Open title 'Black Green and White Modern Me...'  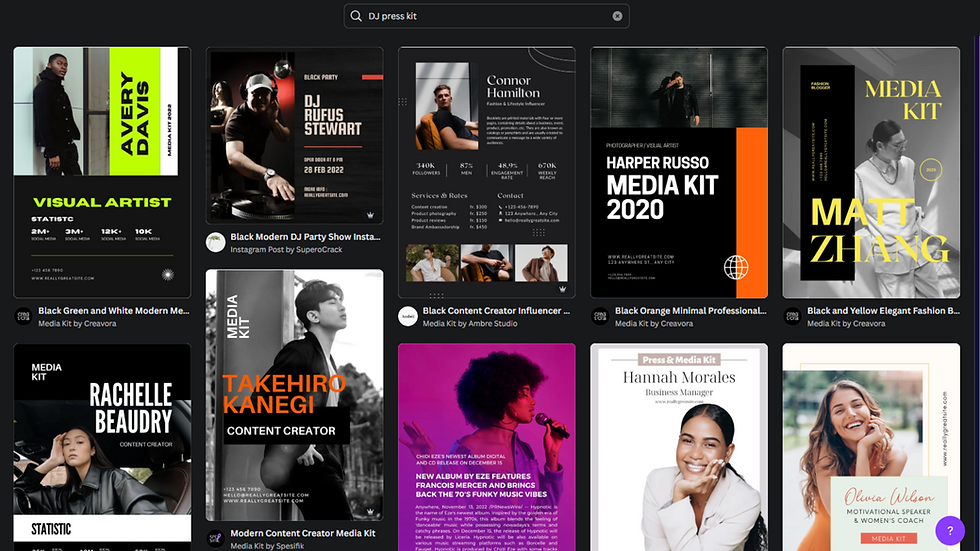coord(114,310)
